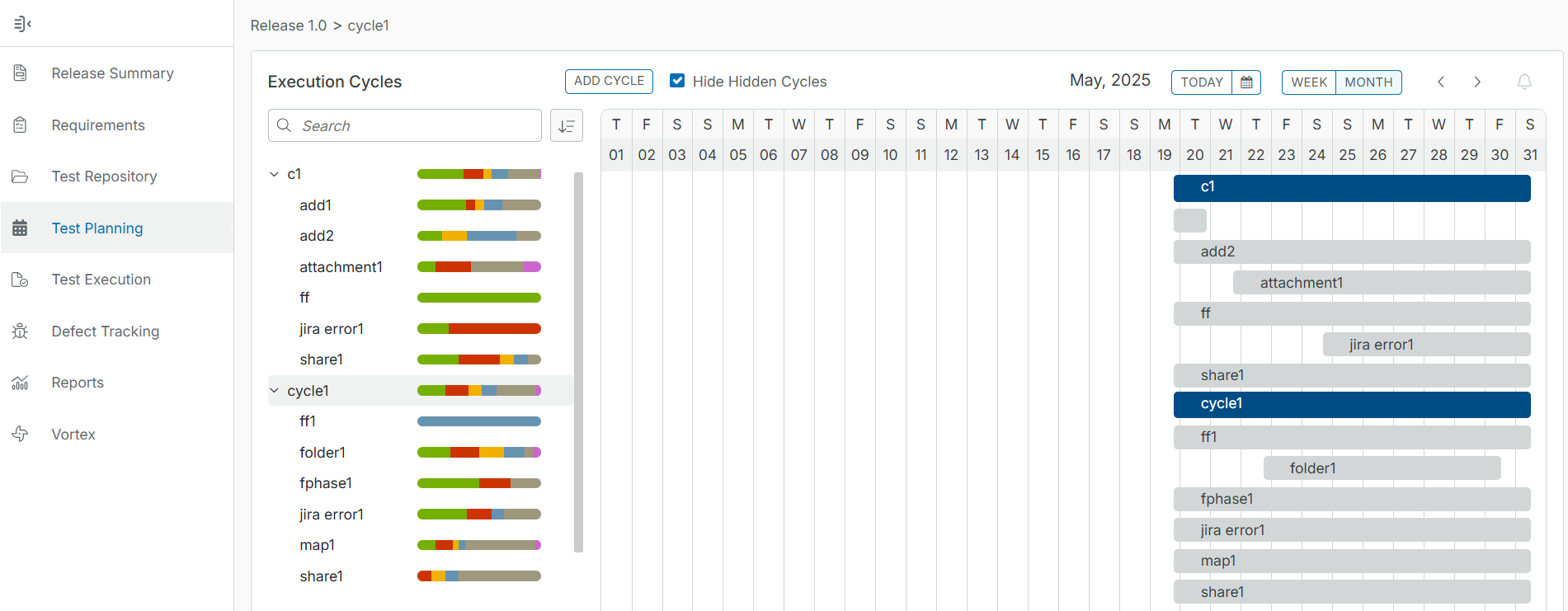Go to the previous month arrow
Viewport: 1568px width, 611px height.
click(x=1440, y=82)
